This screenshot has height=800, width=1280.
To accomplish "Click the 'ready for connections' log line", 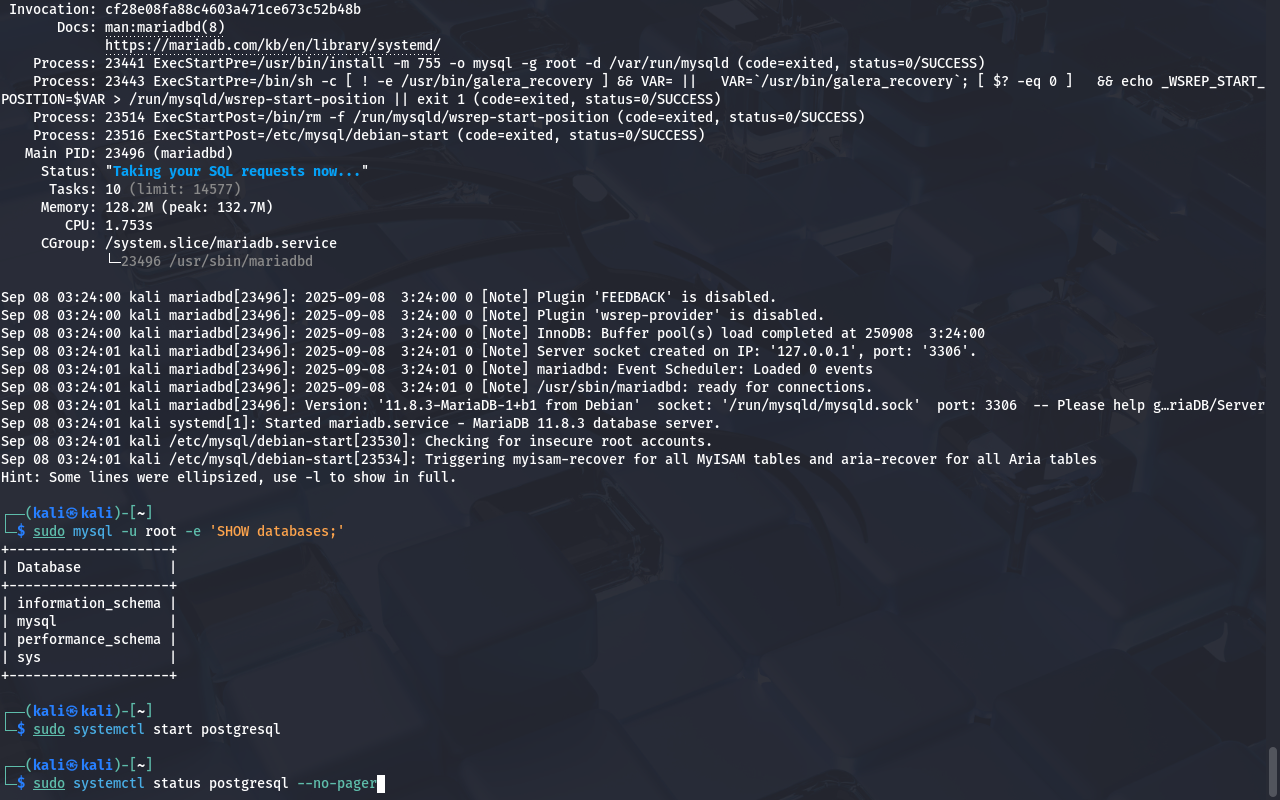I will click(x=437, y=387).
